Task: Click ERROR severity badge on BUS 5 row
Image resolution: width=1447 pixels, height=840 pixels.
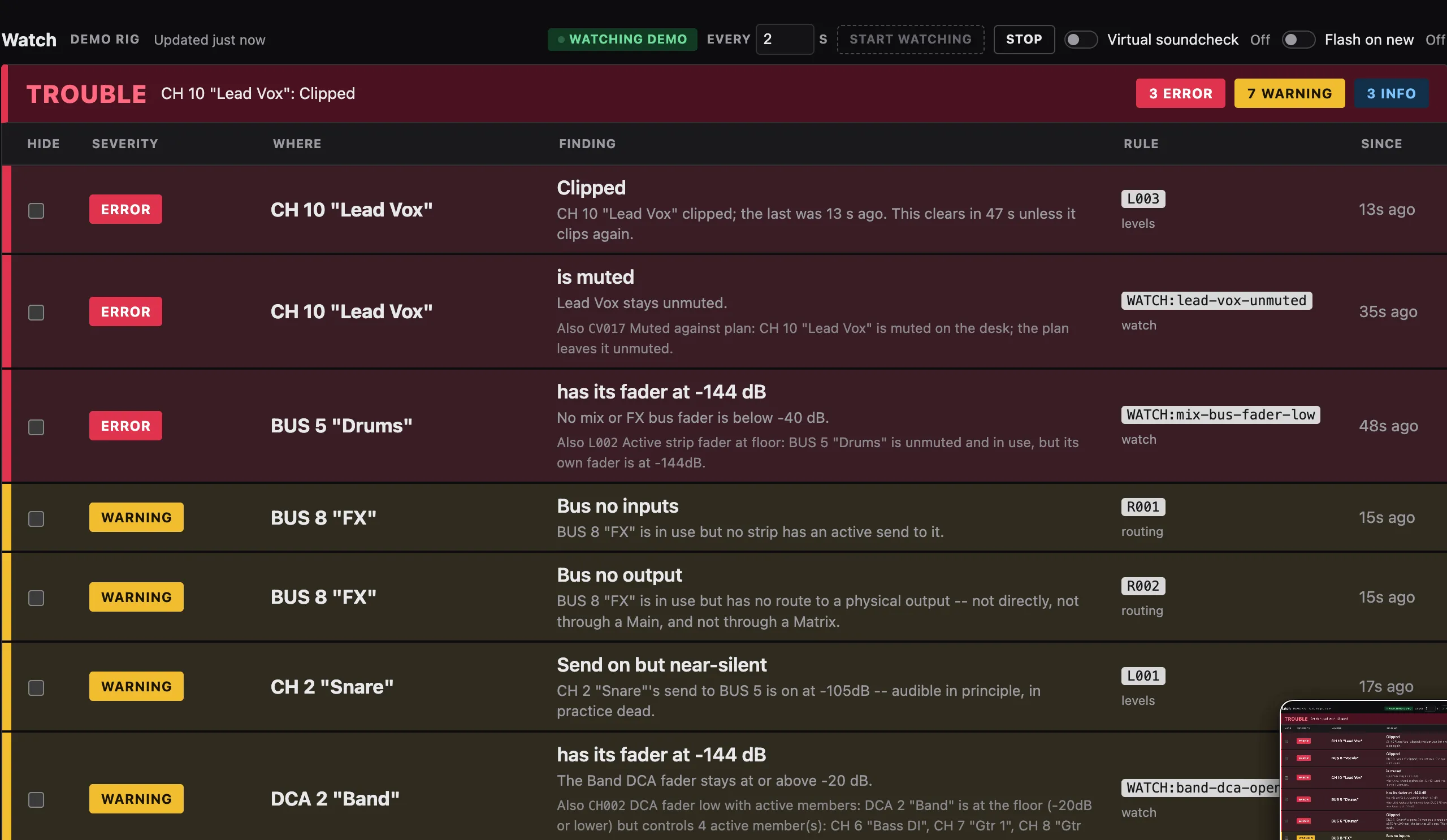Action: click(125, 426)
